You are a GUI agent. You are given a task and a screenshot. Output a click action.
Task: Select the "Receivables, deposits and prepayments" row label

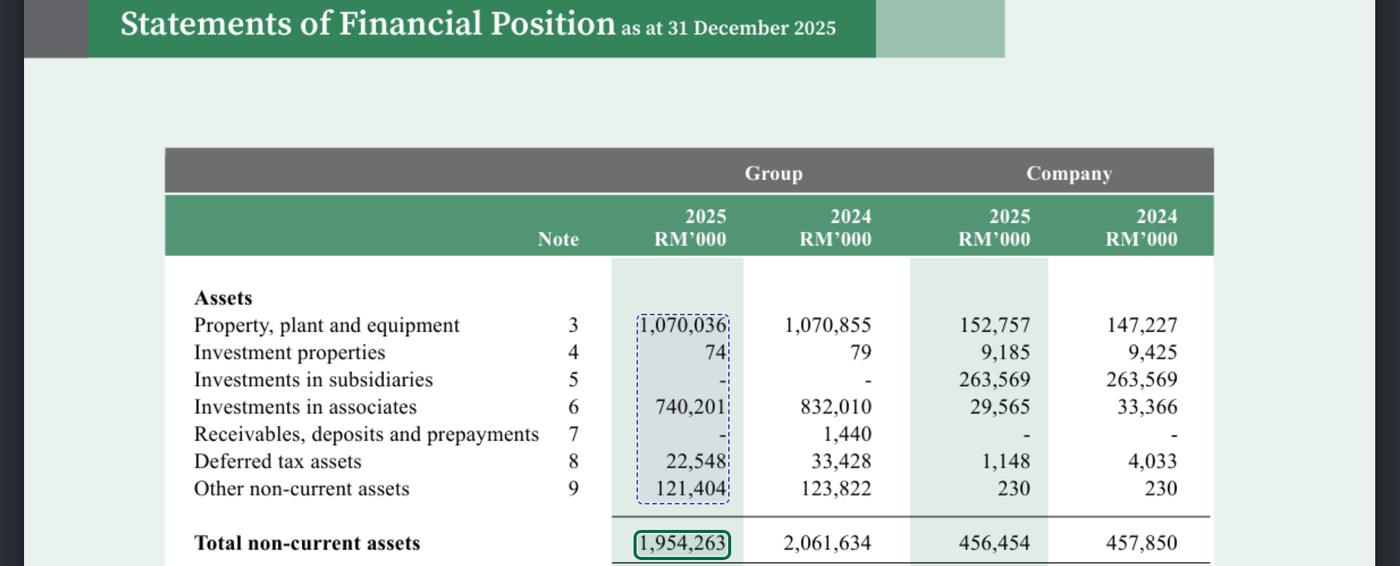[x=366, y=435]
